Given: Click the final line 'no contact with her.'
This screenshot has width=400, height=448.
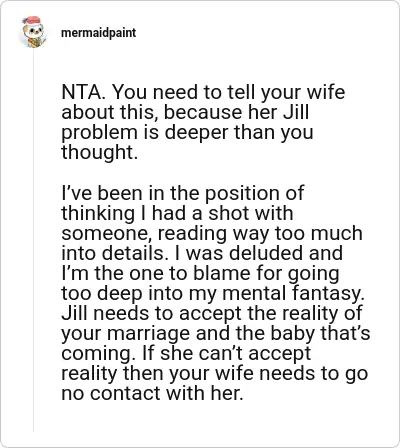Looking at the screenshot, I should click(152, 393).
